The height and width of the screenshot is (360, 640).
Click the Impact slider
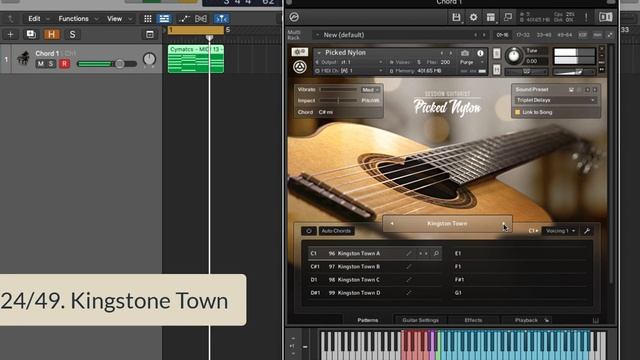tap(338, 100)
